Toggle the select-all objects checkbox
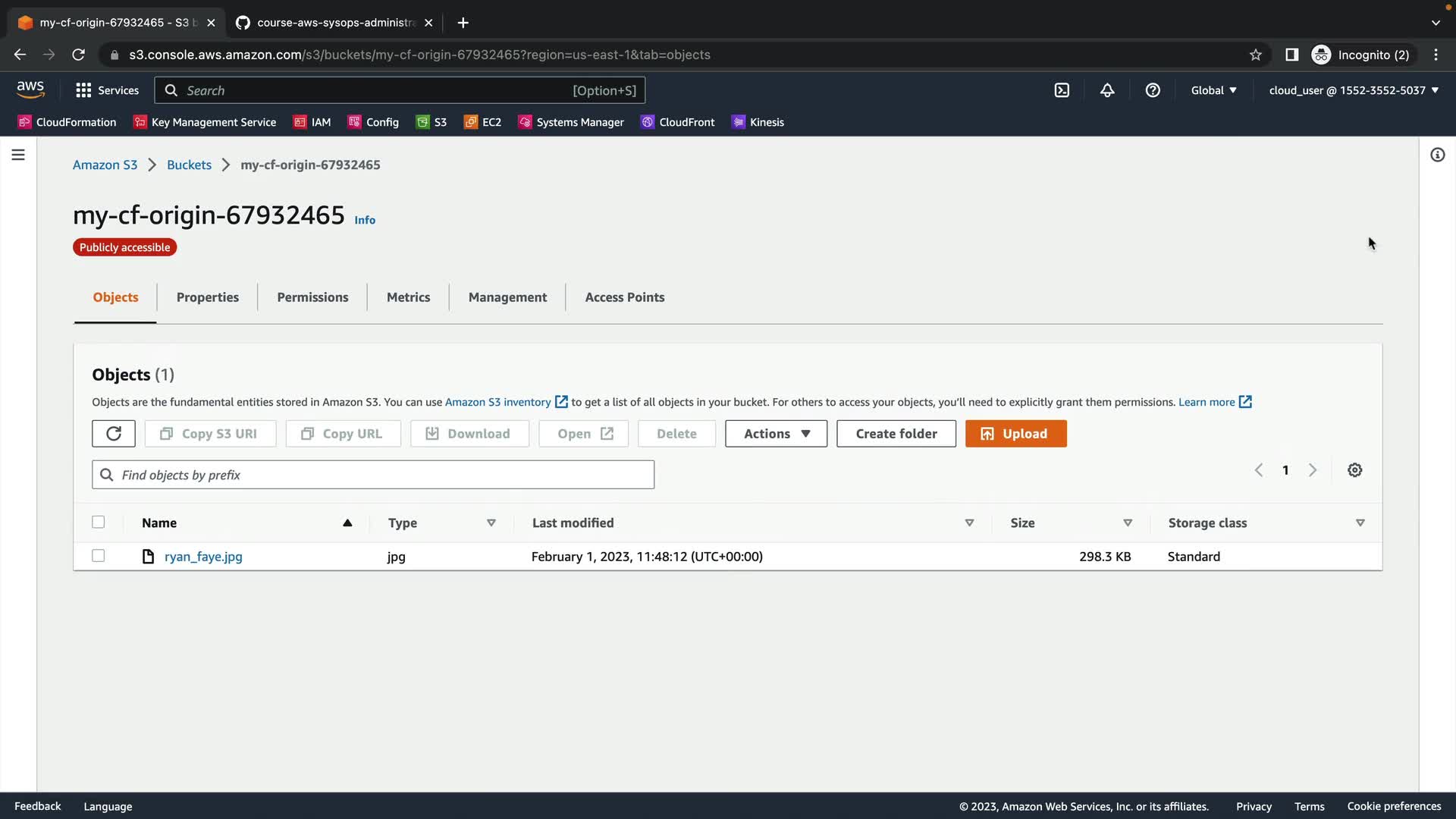 [99, 522]
